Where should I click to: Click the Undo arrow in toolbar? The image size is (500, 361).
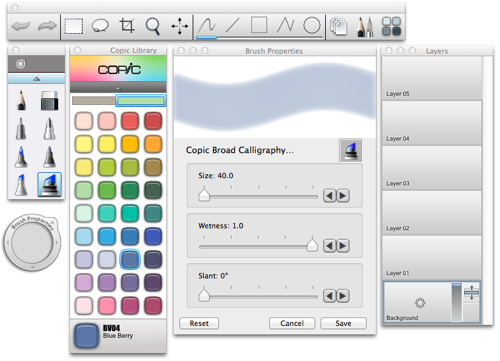21,26
